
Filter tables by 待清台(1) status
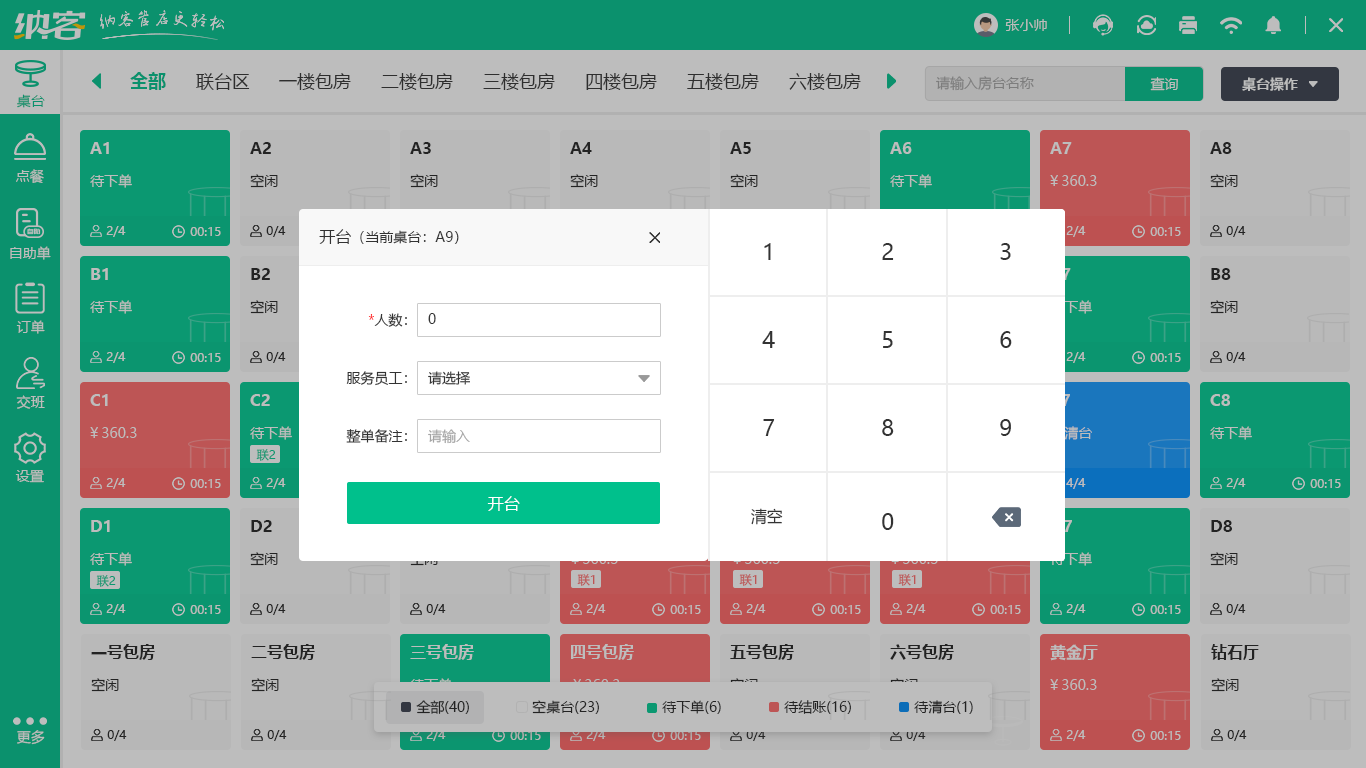click(936, 707)
